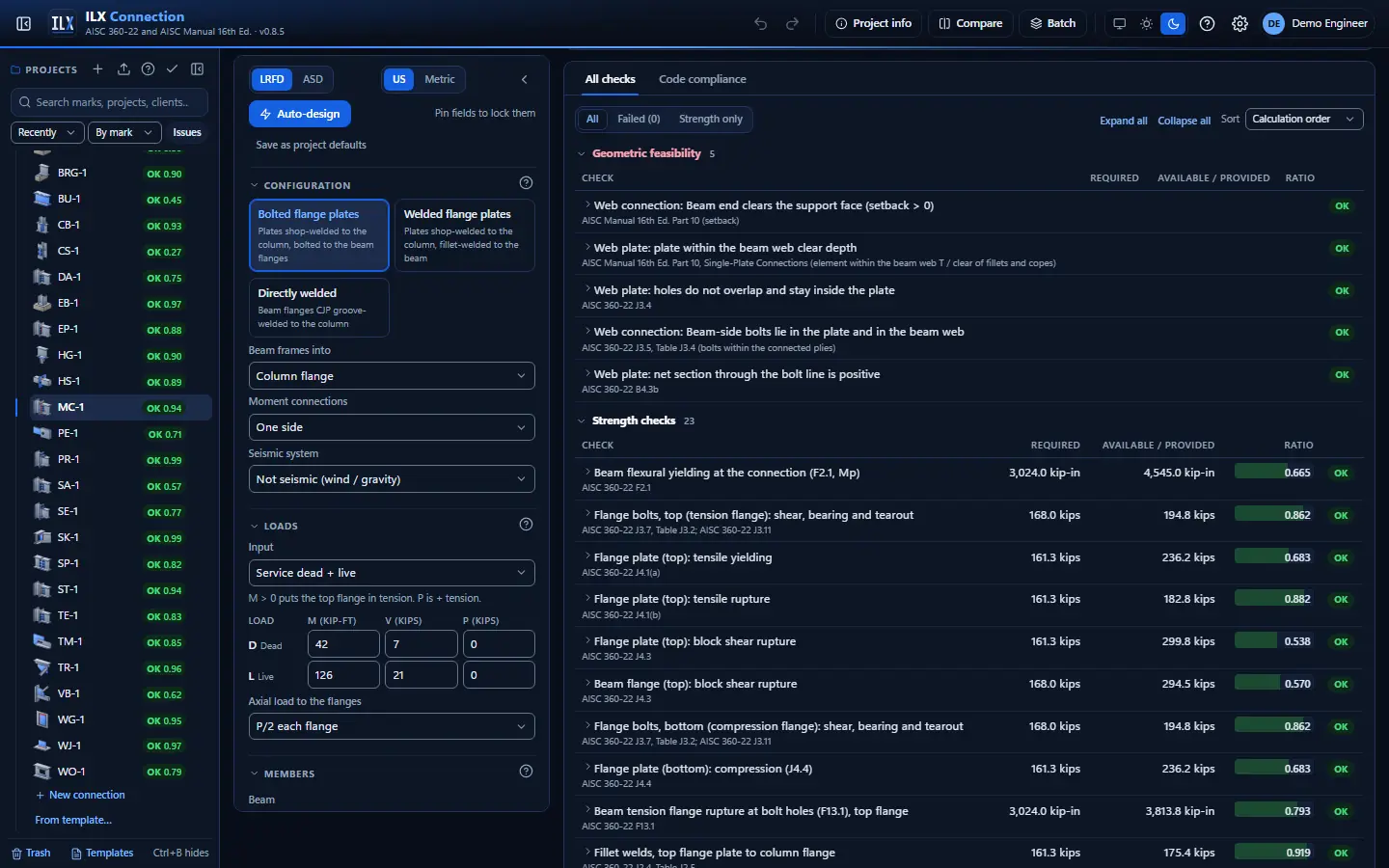Viewport: 1389px width, 868px height.
Task: Click the ILX logo icon
Action: (63, 23)
